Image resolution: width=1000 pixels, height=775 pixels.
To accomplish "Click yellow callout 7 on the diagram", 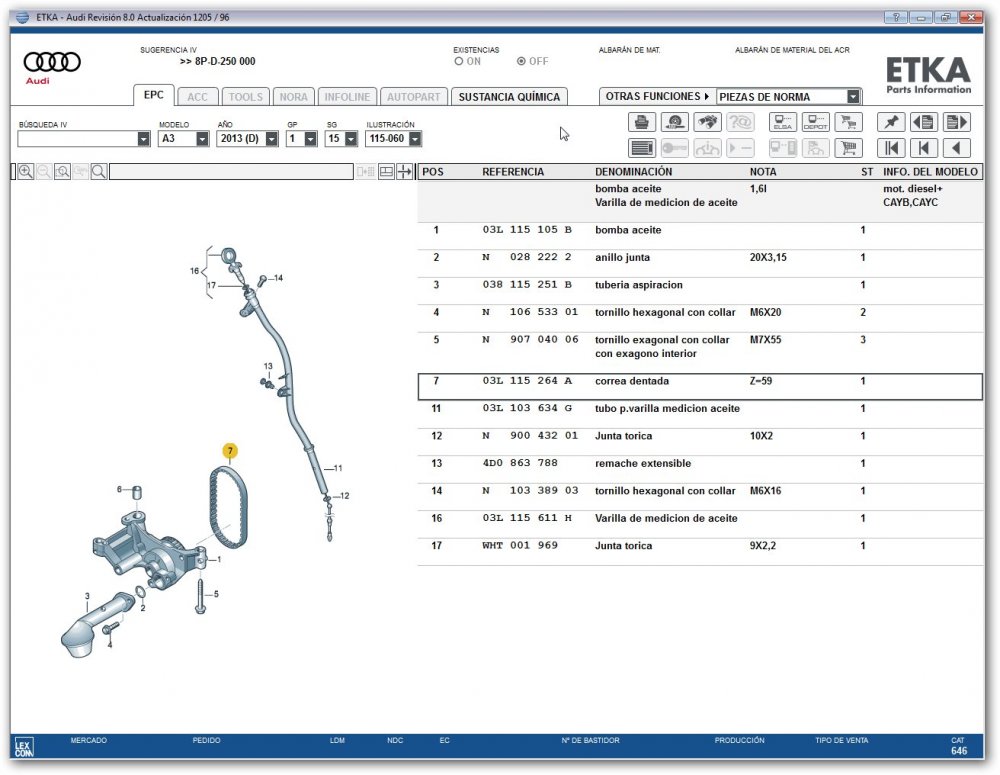I will tap(230, 451).
